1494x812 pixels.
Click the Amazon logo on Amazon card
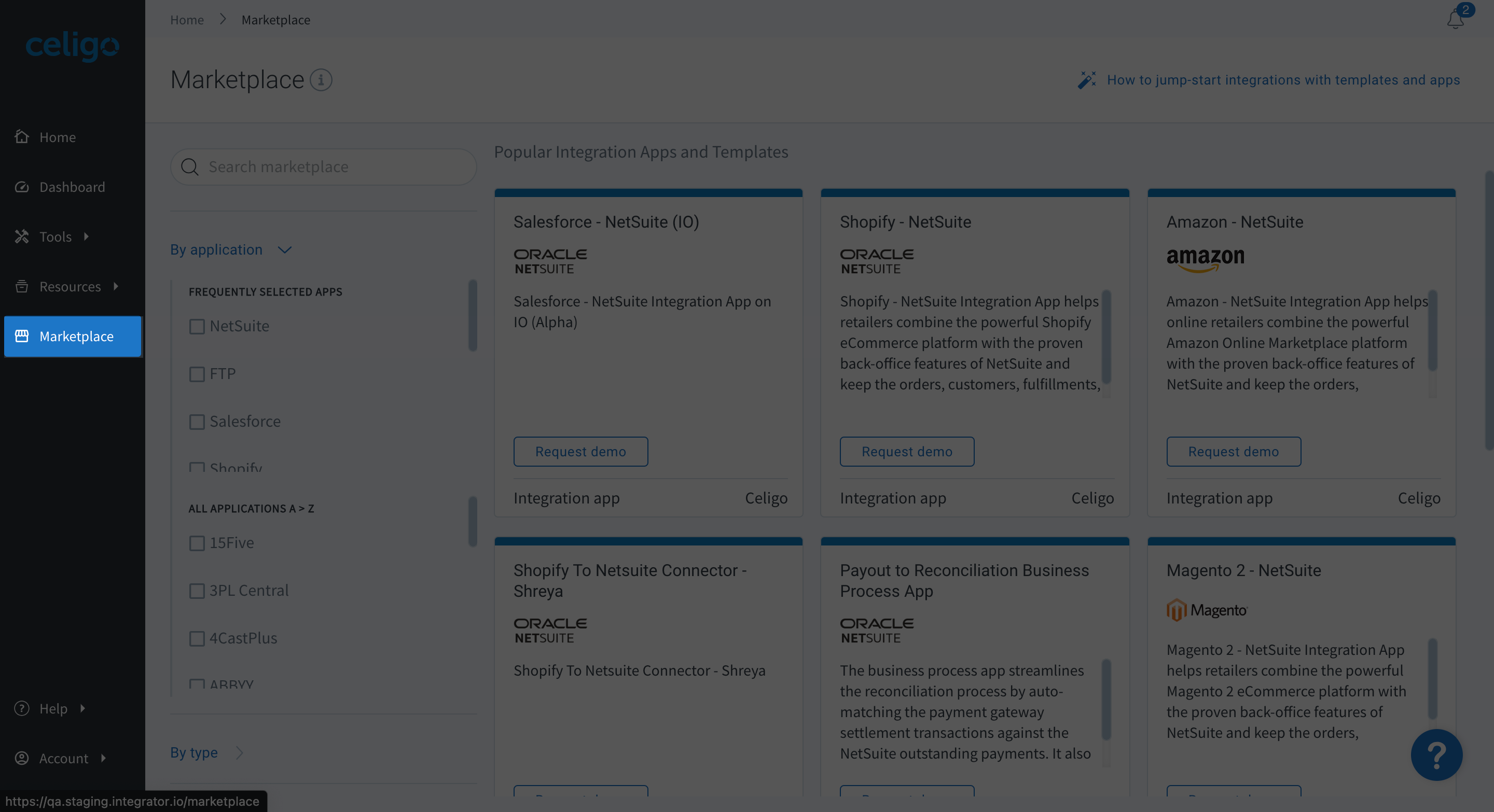pos(1205,260)
